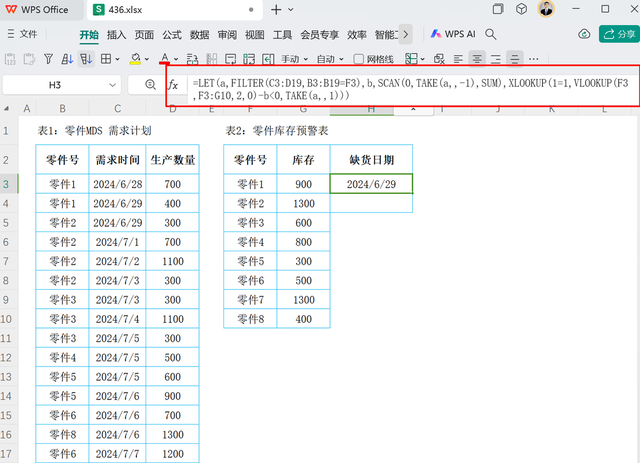Screen dimensions: 640x463
Task: Click the 缺货日期 header cell
Action: [371, 160]
